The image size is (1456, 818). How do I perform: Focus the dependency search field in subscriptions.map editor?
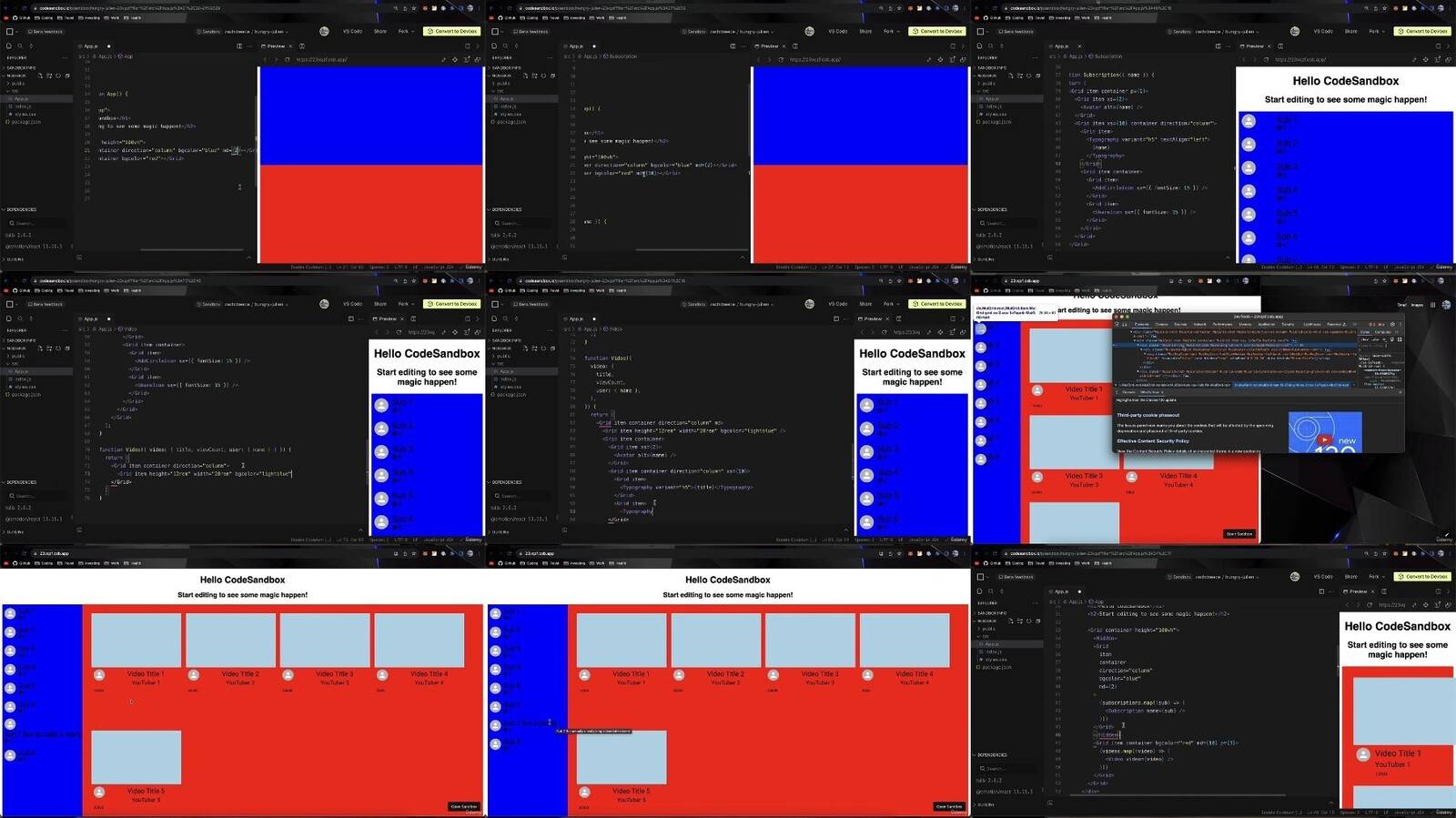tap(1008, 768)
